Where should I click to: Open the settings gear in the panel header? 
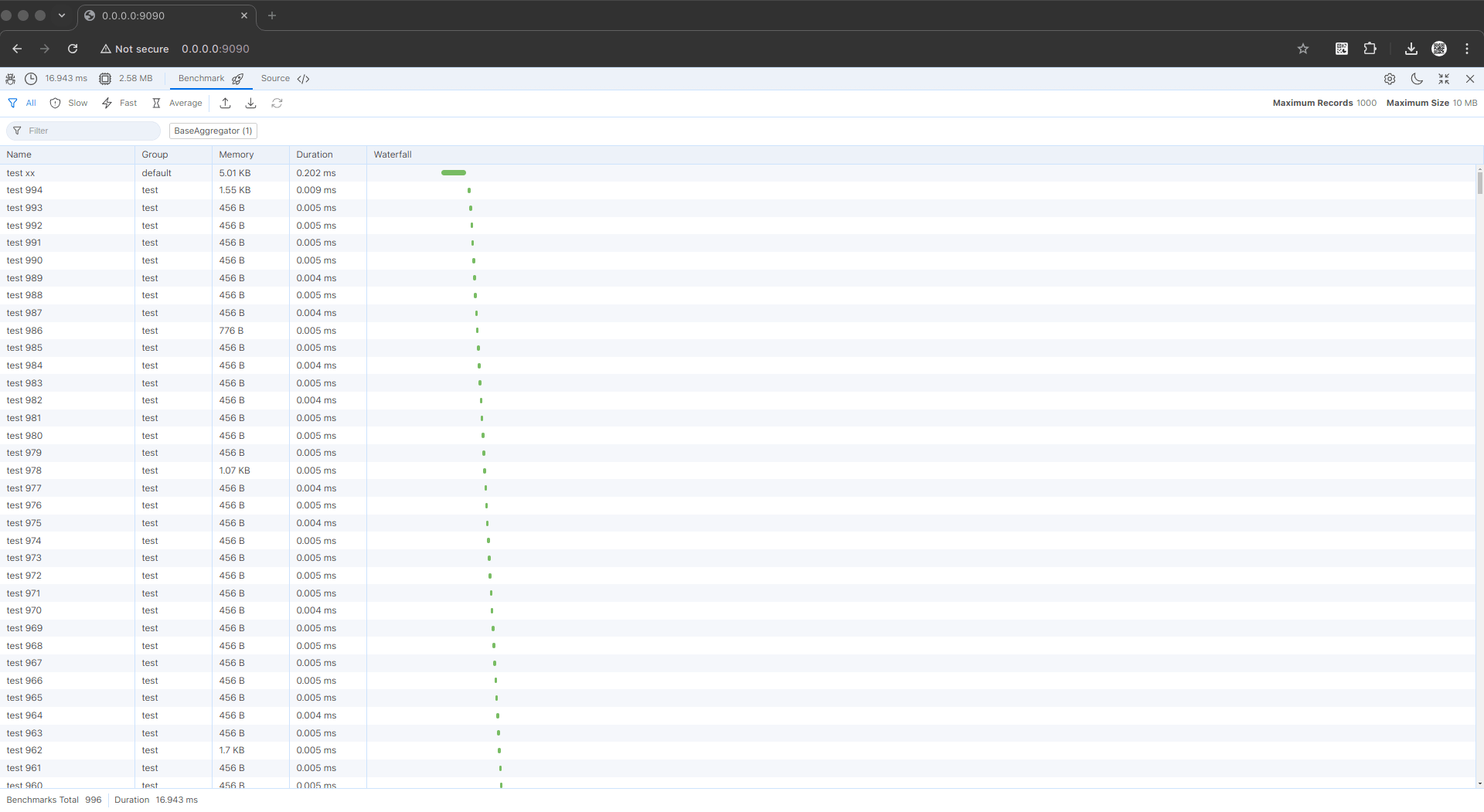pyautogui.click(x=1390, y=79)
